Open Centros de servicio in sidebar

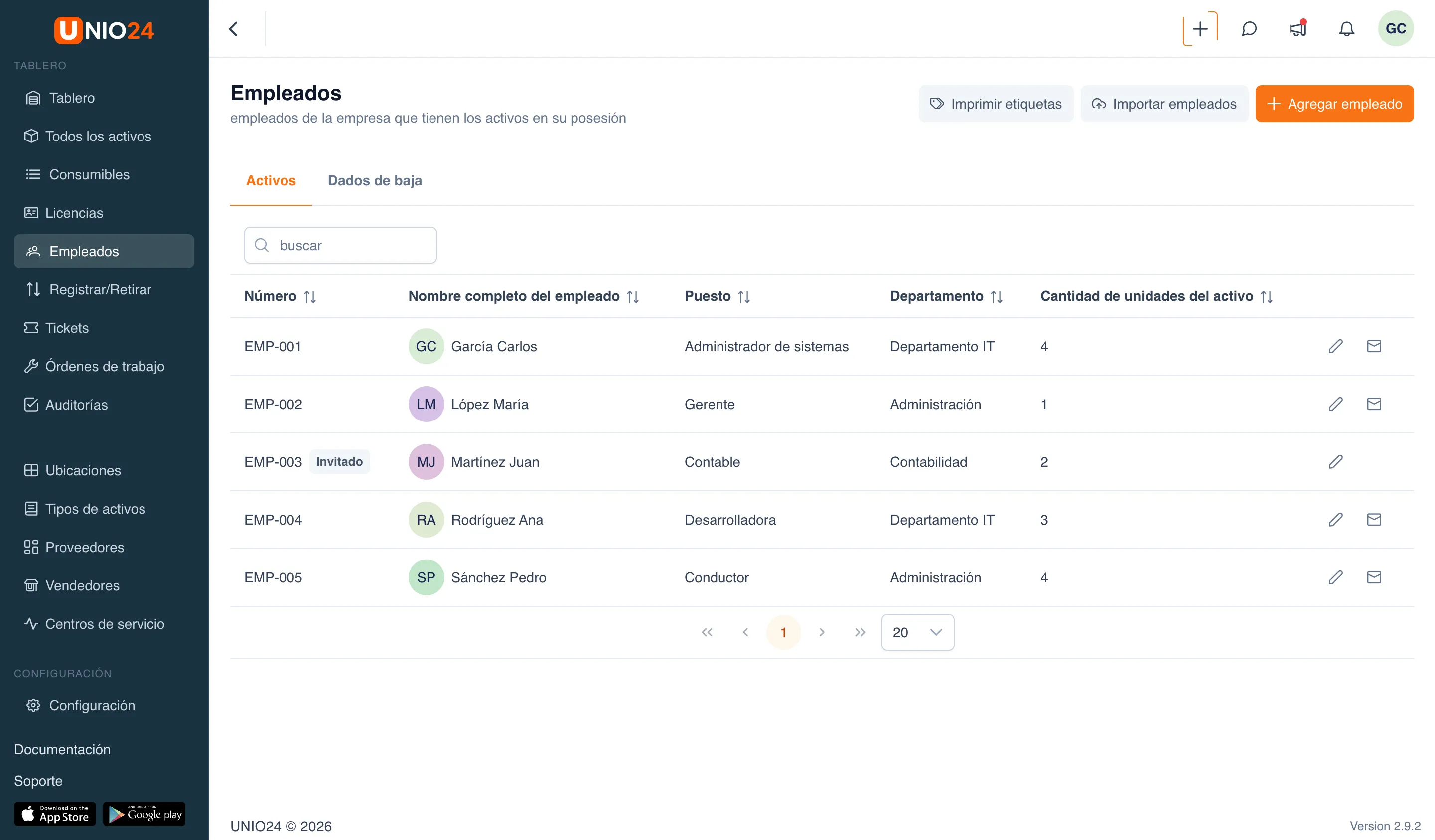[104, 624]
